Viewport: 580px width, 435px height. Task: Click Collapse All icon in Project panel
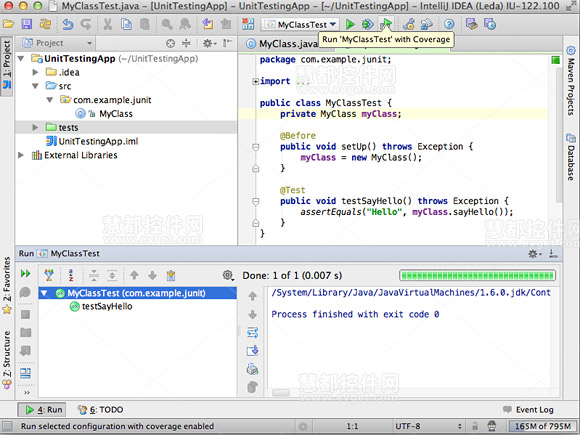pos(186,43)
